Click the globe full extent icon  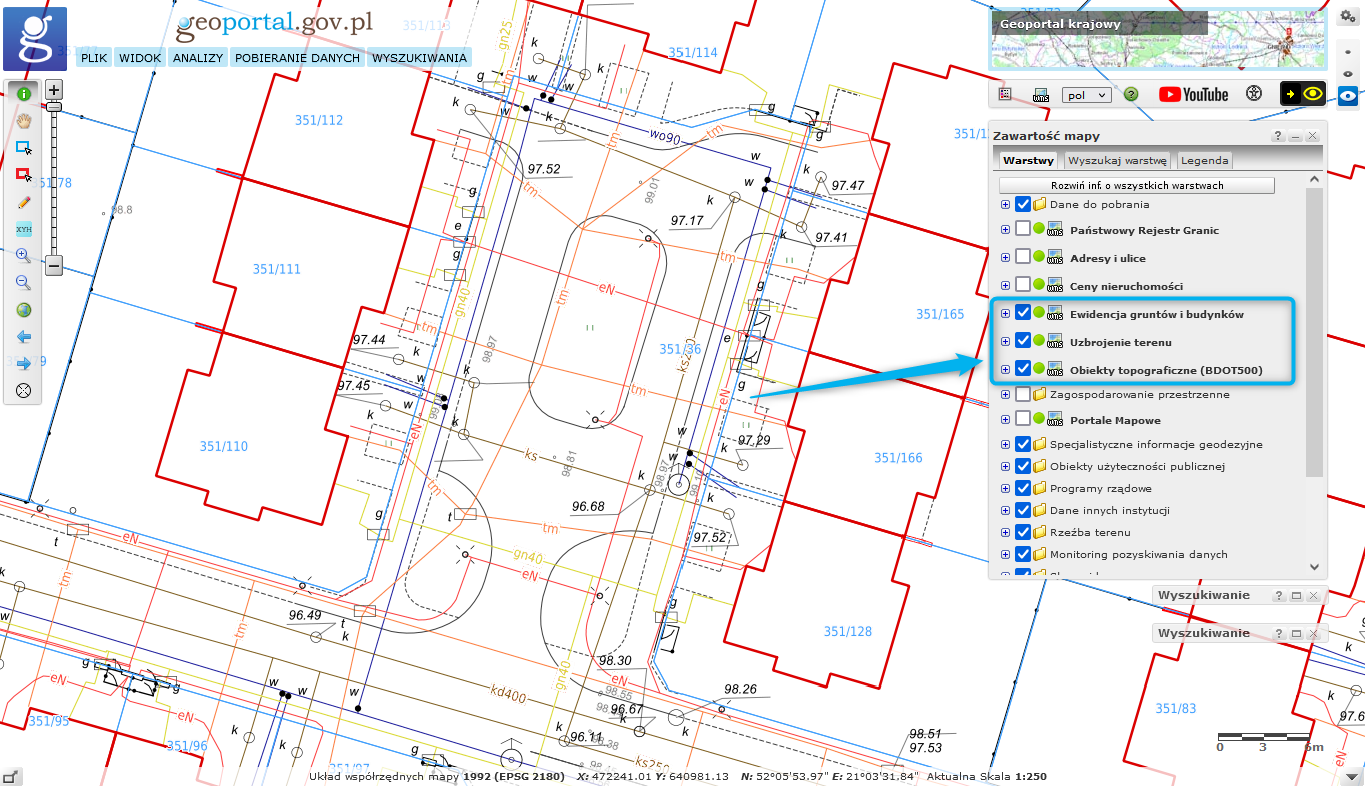pyautogui.click(x=24, y=310)
